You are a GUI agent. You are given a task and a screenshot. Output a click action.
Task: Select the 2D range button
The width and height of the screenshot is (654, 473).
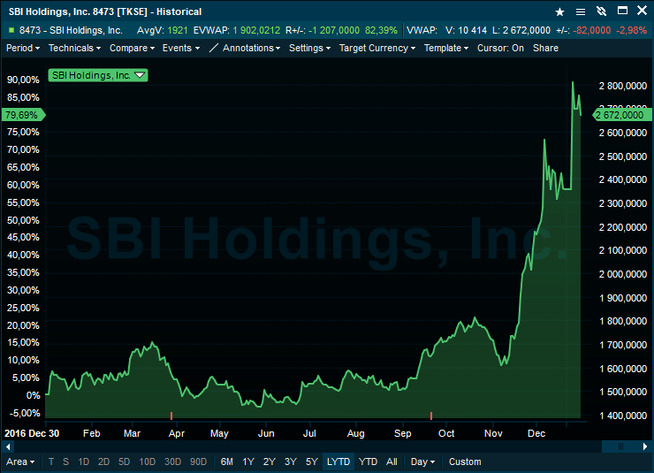(103, 462)
